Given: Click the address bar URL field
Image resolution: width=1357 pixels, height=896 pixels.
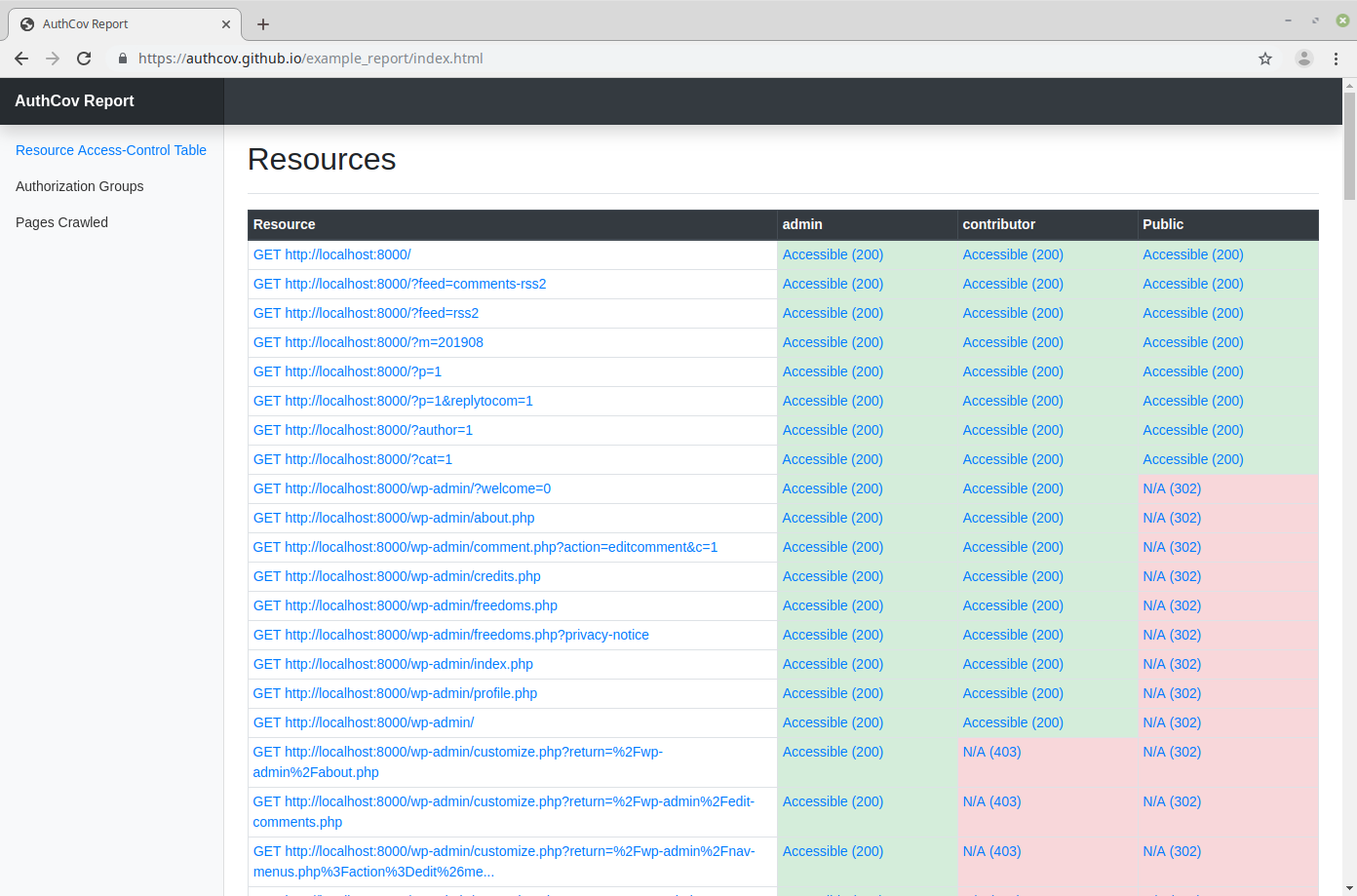Looking at the screenshot, I should pyautogui.click(x=682, y=58).
